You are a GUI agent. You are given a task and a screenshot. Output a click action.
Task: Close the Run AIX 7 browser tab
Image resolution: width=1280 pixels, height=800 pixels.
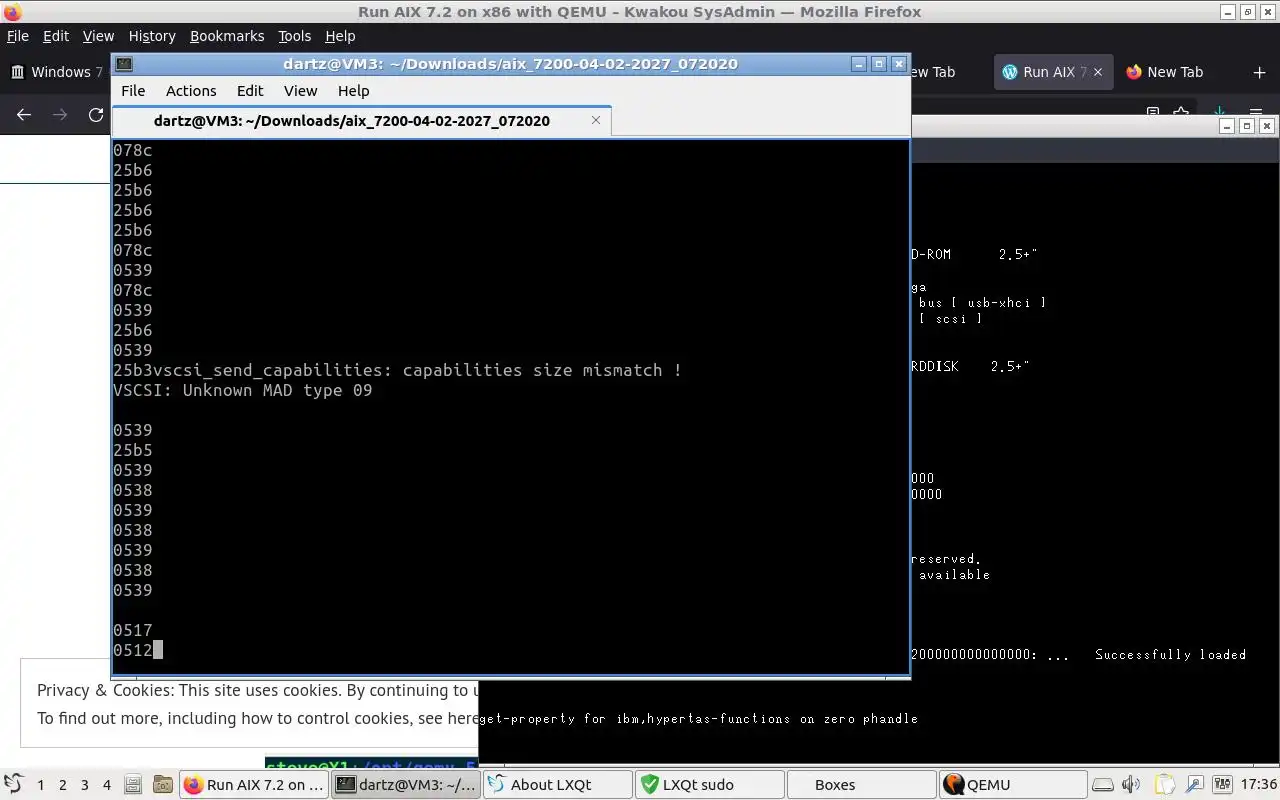pos(1099,72)
